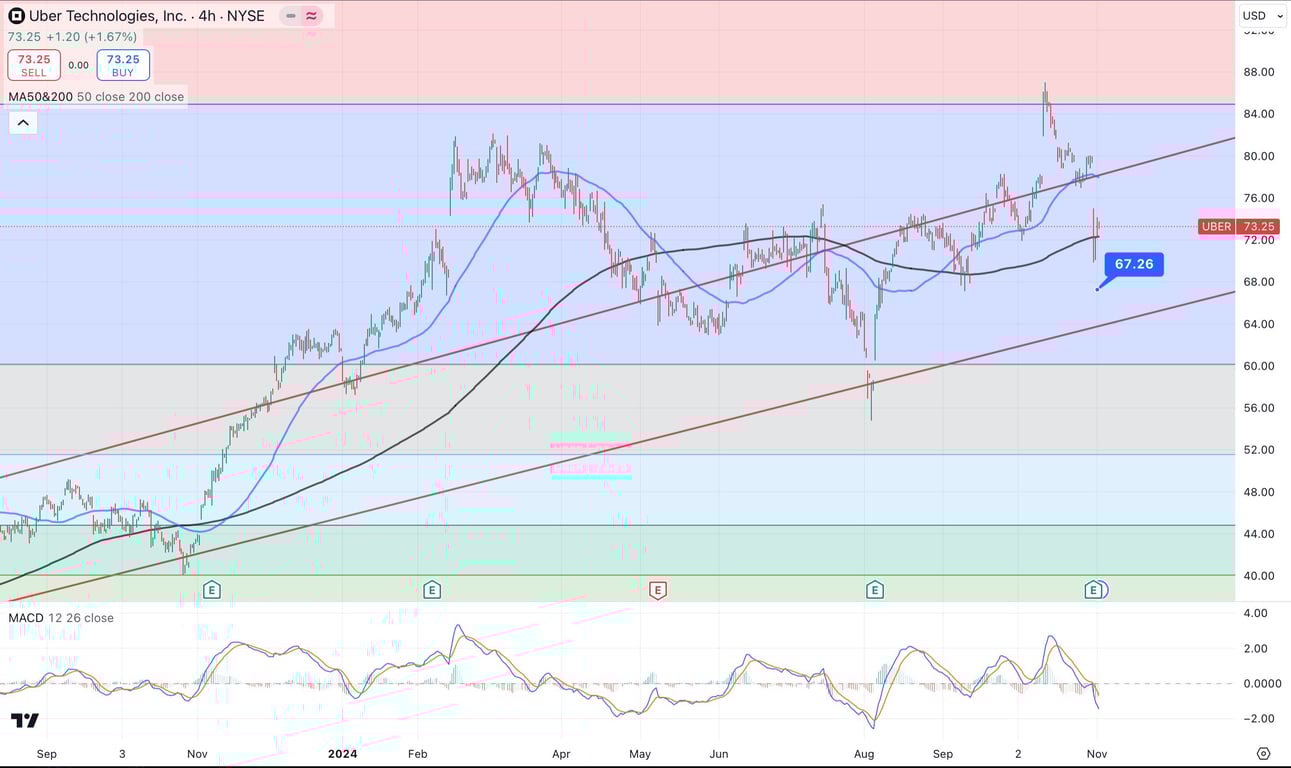The image size is (1291, 768).
Task: Click the E earnings marker at early August
Action: [875, 590]
